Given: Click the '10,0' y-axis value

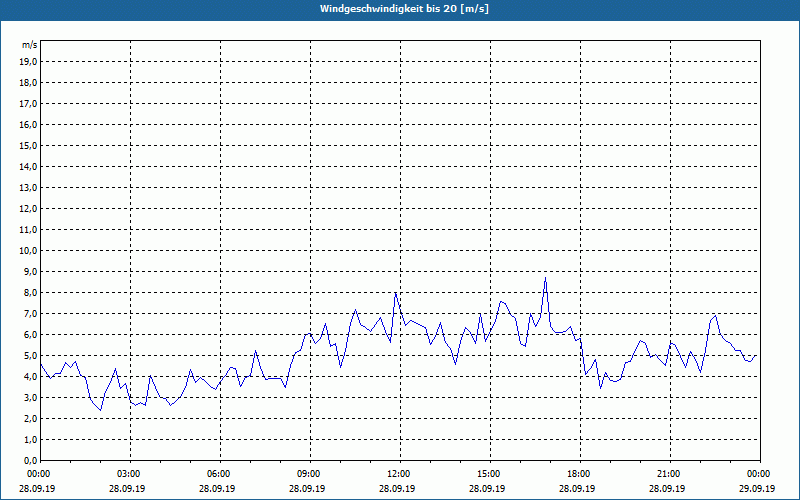Looking at the screenshot, I should (28, 251).
